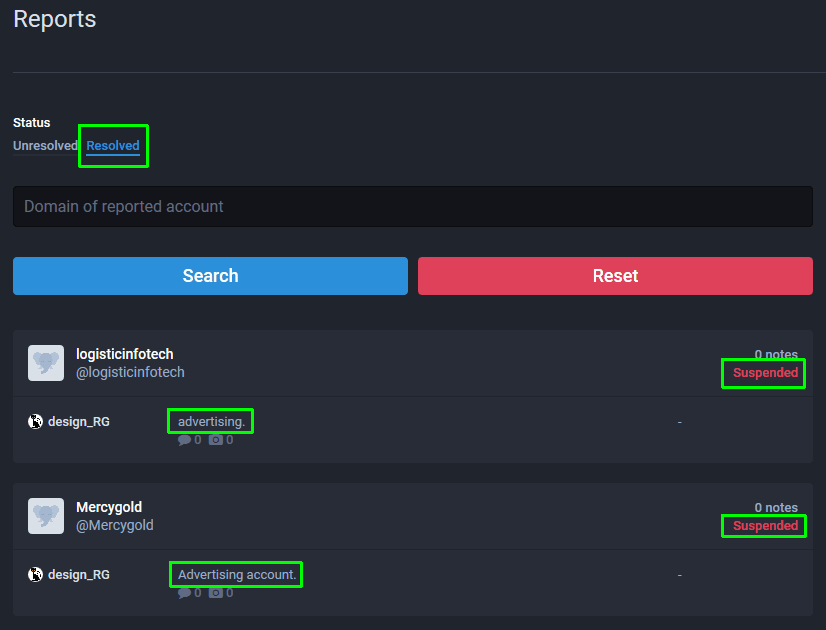Viewport: 826px width, 630px height.
Task: Open reporter design_RG in logisticinfotech report
Action: tap(79, 422)
